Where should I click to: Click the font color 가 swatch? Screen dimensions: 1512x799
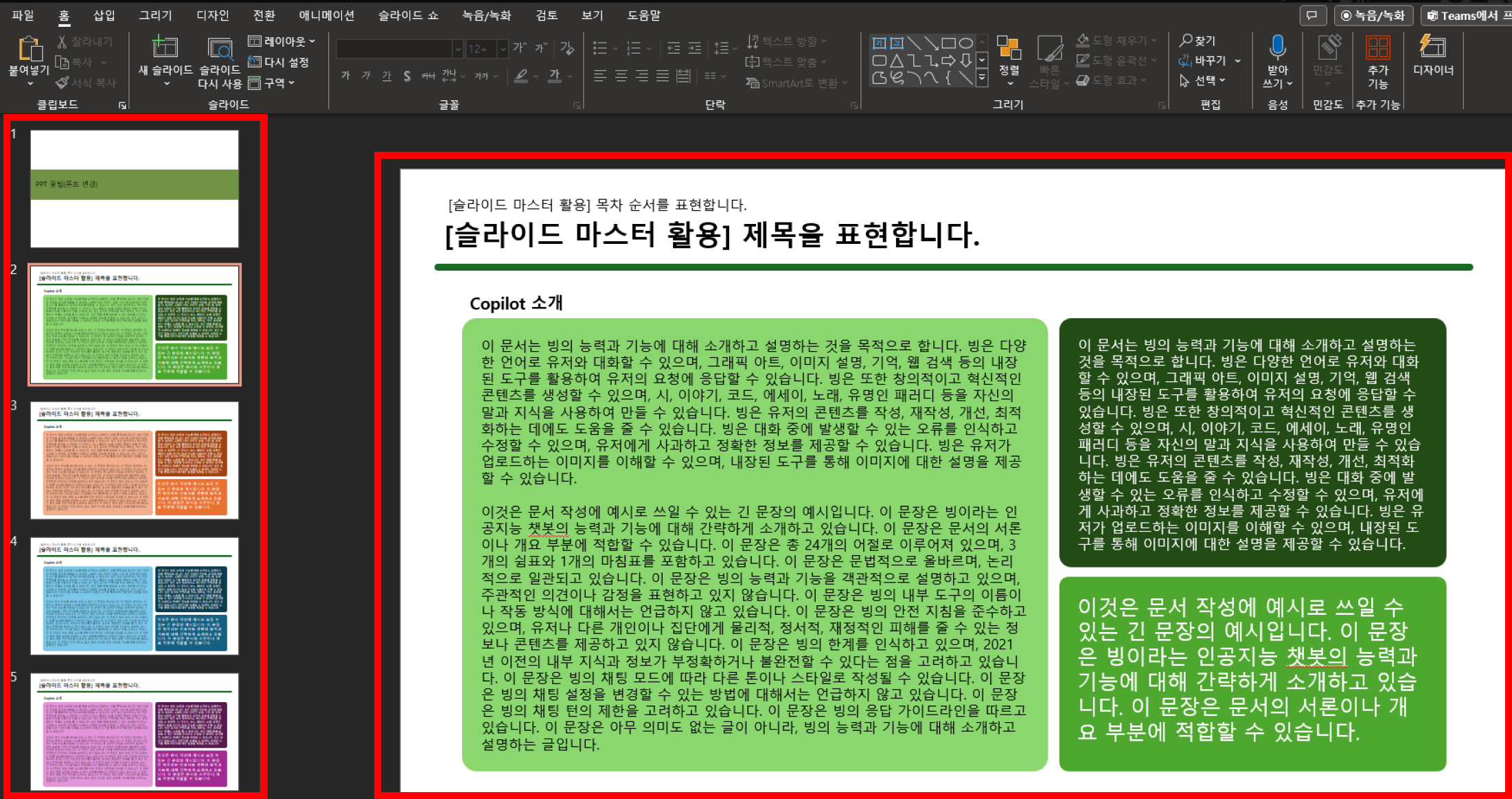(555, 76)
